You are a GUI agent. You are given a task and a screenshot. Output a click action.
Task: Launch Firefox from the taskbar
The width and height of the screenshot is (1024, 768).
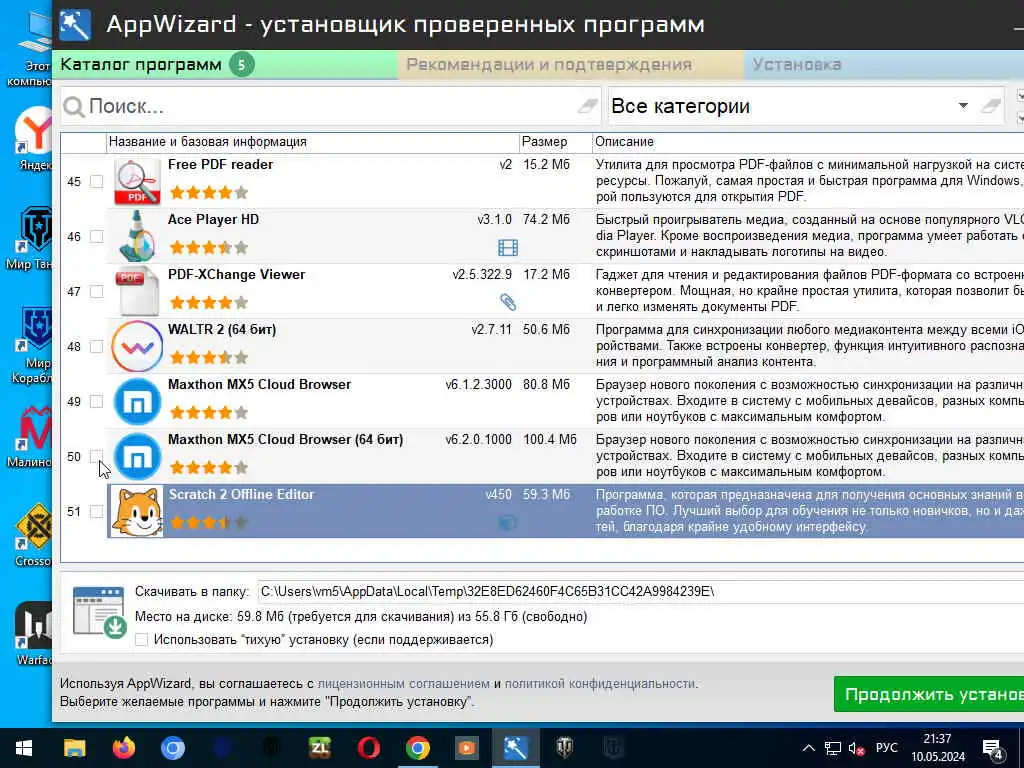click(123, 748)
